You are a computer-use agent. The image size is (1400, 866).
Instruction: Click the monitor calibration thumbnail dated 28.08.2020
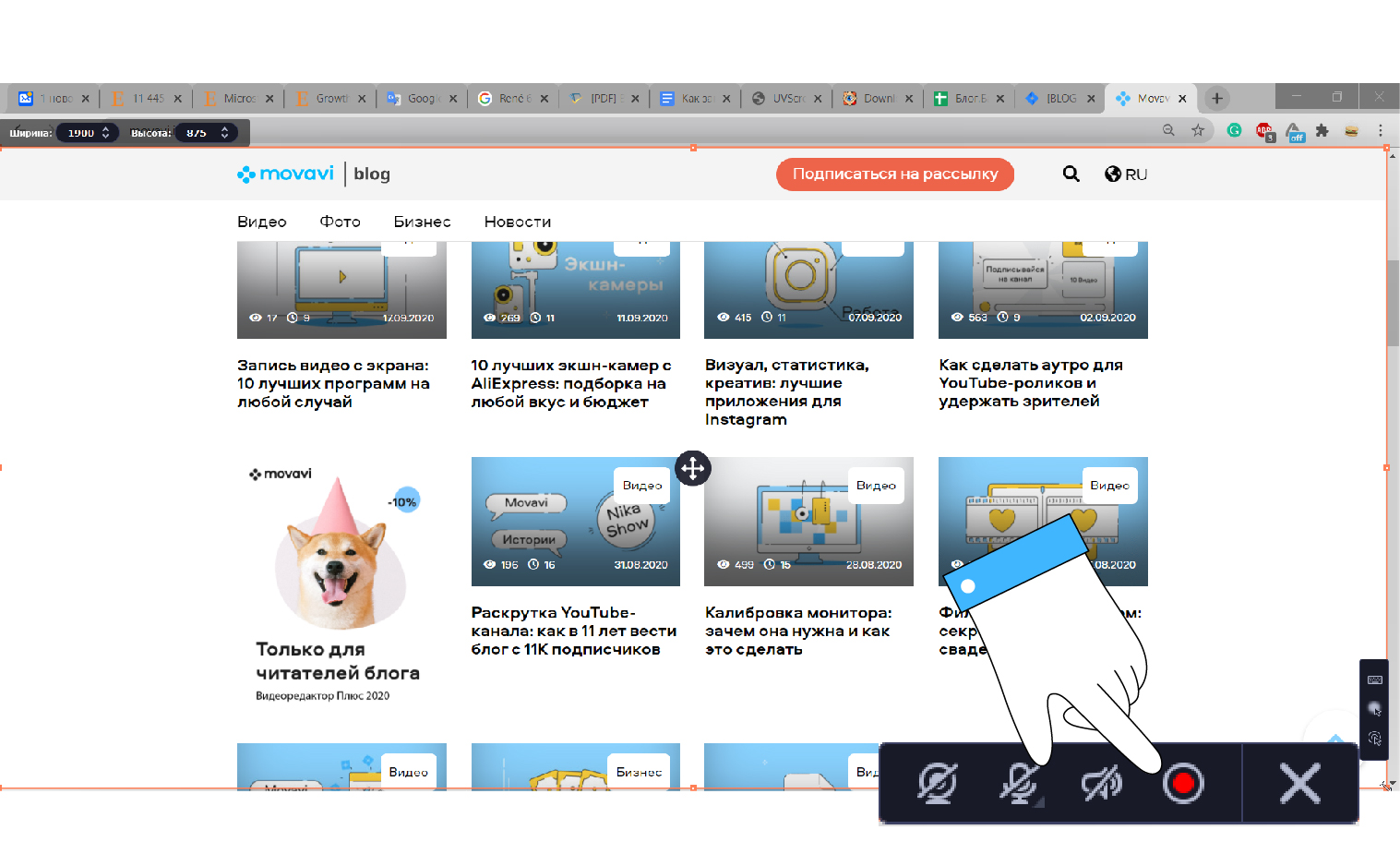point(808,522)
